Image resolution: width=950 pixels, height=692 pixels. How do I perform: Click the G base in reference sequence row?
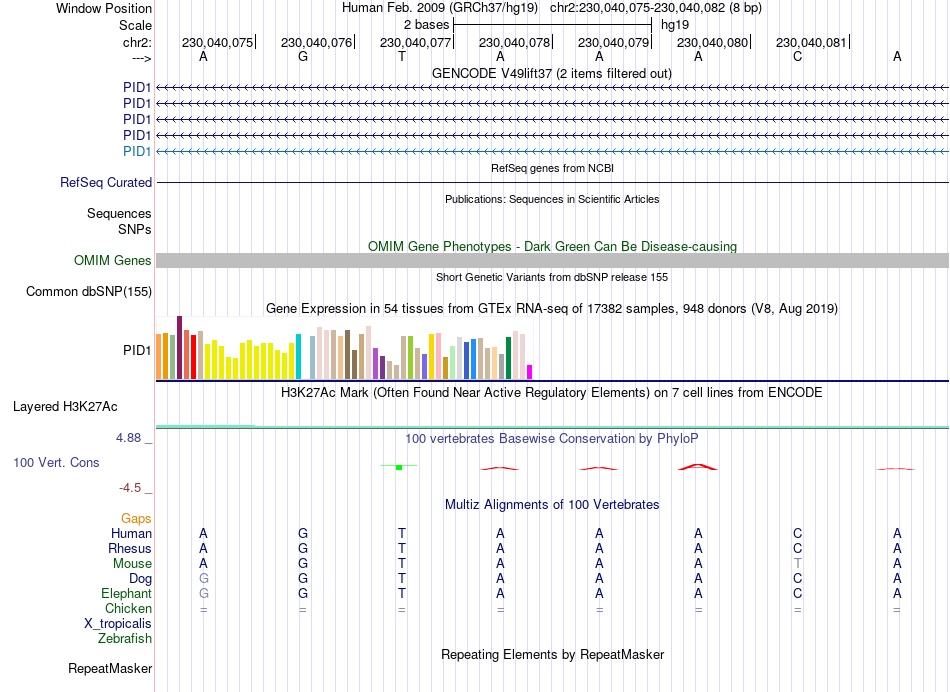pos(303,56)
